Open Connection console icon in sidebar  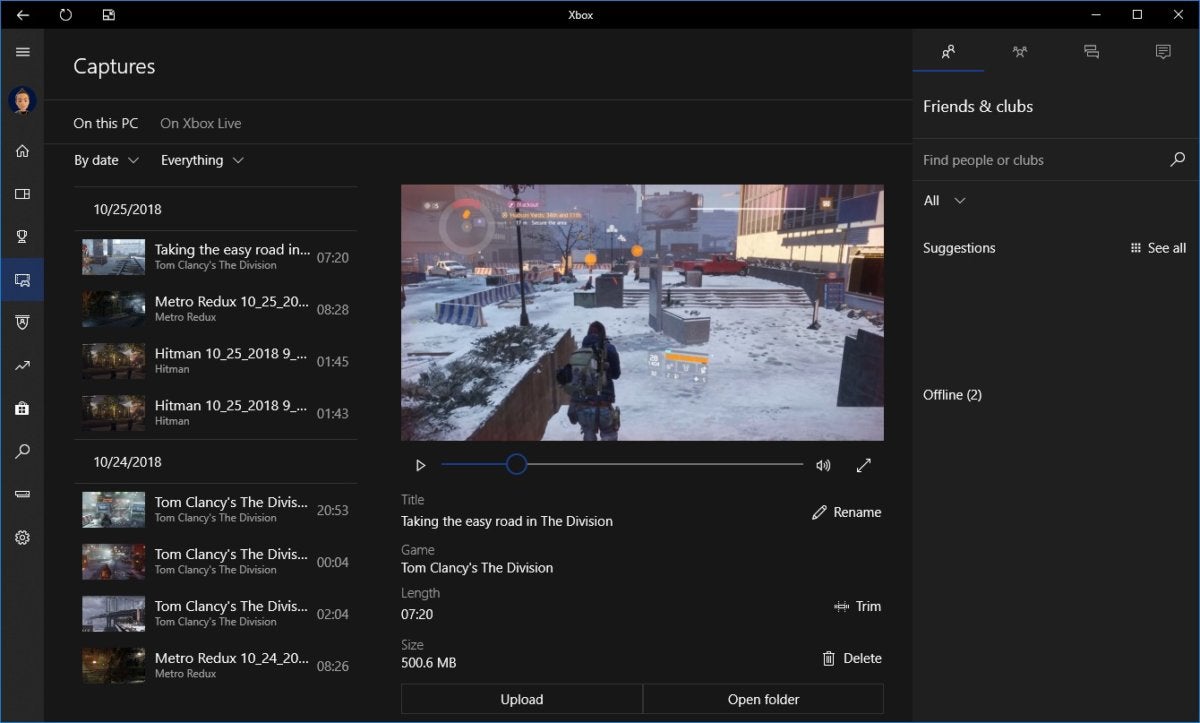pyautogui.click(x=22, y=494)
